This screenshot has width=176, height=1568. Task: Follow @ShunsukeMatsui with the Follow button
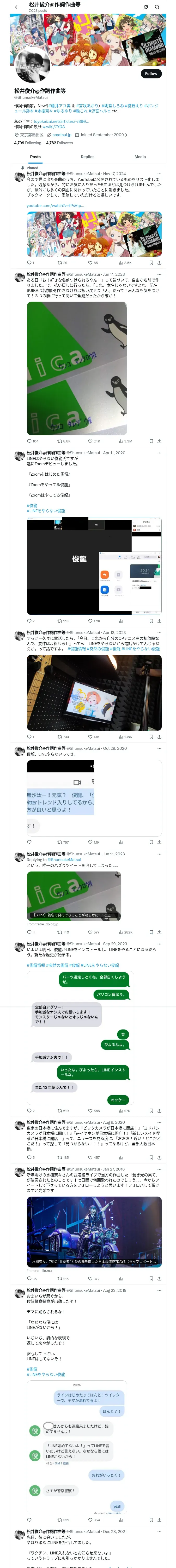150,74
